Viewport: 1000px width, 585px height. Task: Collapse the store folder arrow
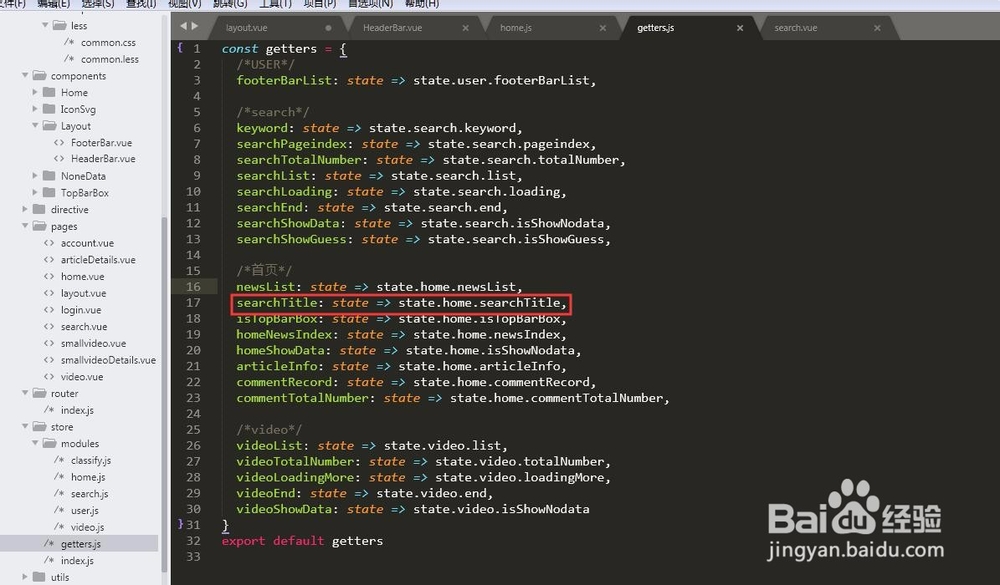click(x=26, y=426)
